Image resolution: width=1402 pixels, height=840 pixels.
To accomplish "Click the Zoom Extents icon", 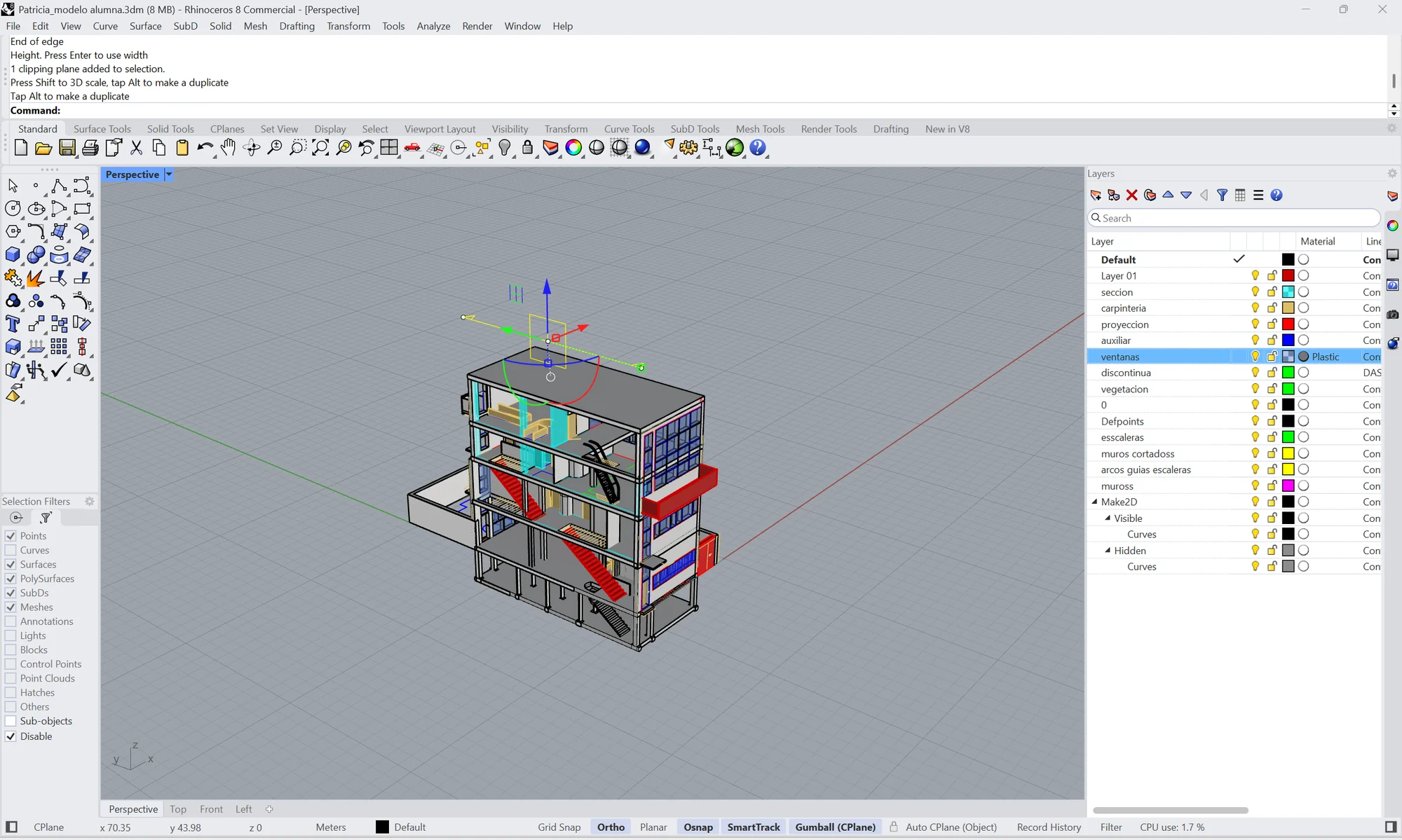I will (x=320, y=148).
